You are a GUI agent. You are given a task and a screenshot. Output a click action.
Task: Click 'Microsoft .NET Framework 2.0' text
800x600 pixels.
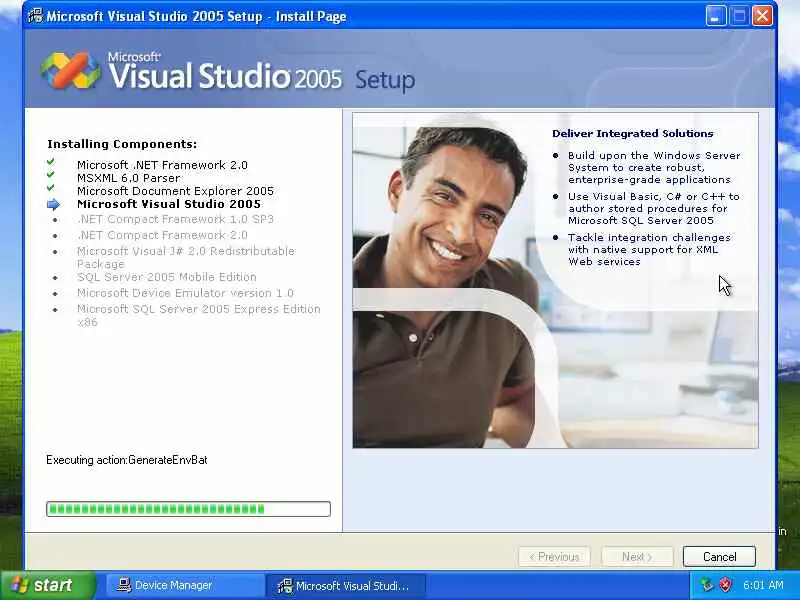(162, 165)
